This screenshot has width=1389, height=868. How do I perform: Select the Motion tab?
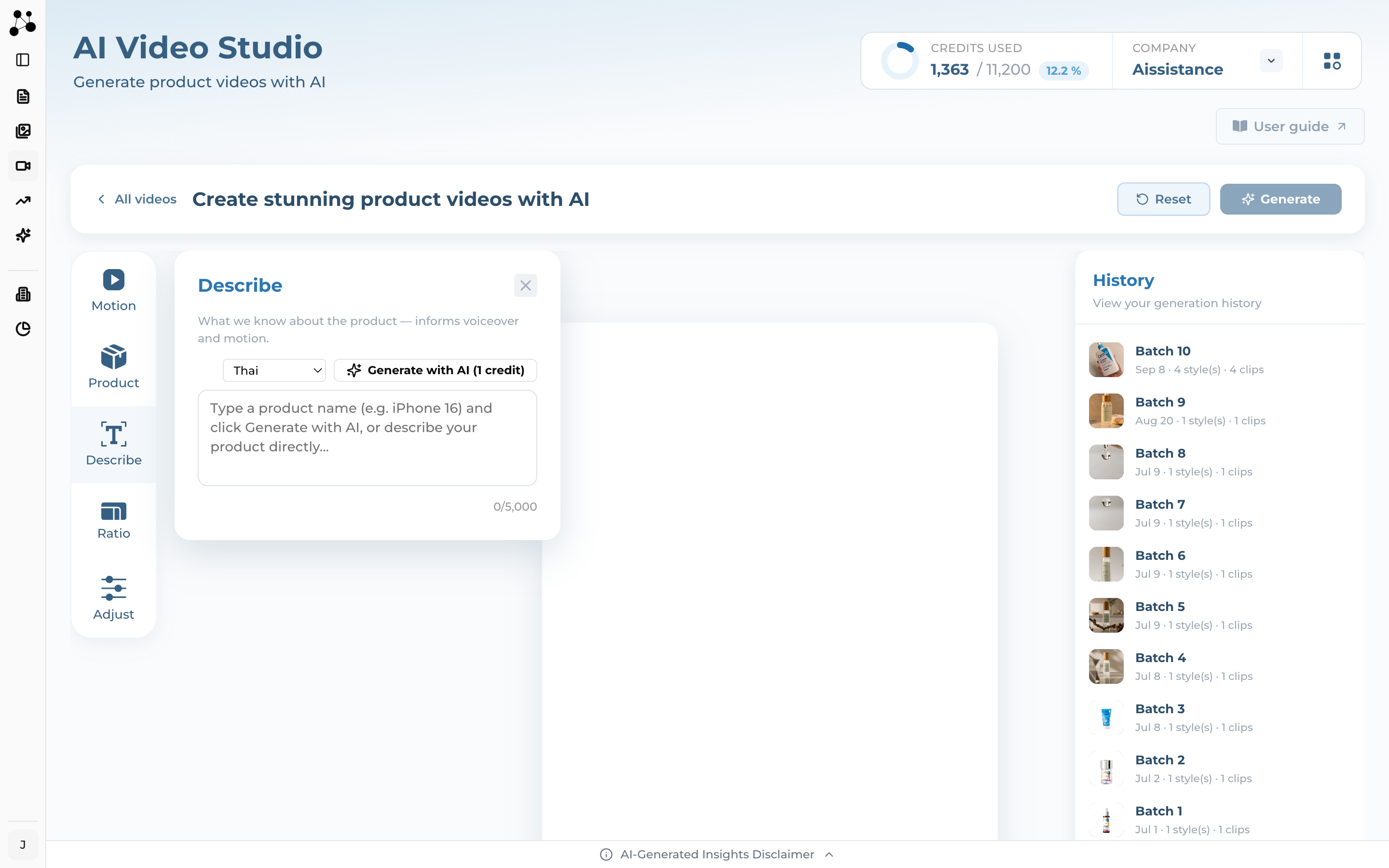(x=114, y=290)
